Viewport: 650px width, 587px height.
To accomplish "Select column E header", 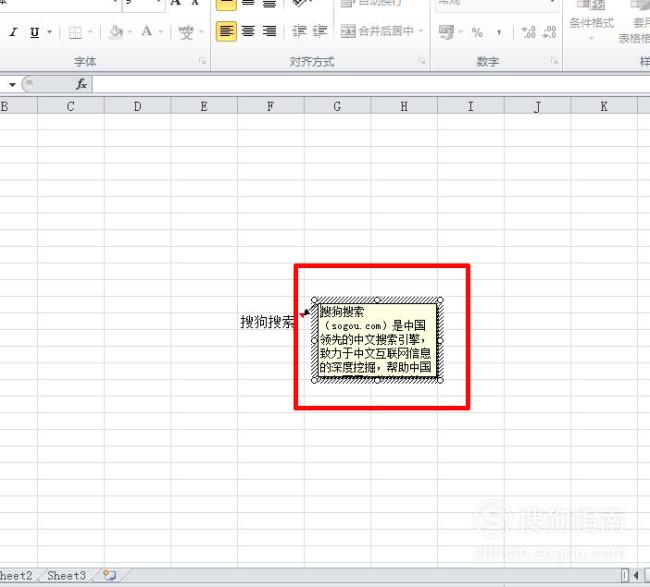I will (x=204, y=106).
